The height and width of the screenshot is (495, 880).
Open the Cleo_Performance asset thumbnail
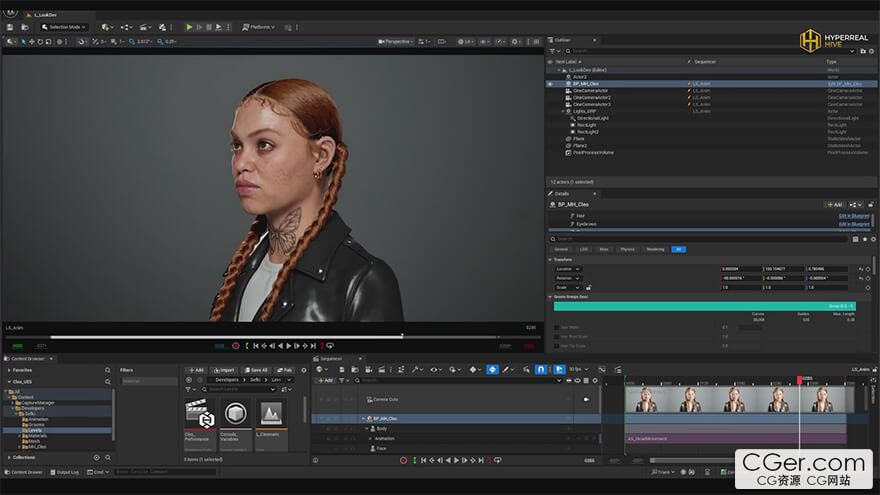(200, 414)
